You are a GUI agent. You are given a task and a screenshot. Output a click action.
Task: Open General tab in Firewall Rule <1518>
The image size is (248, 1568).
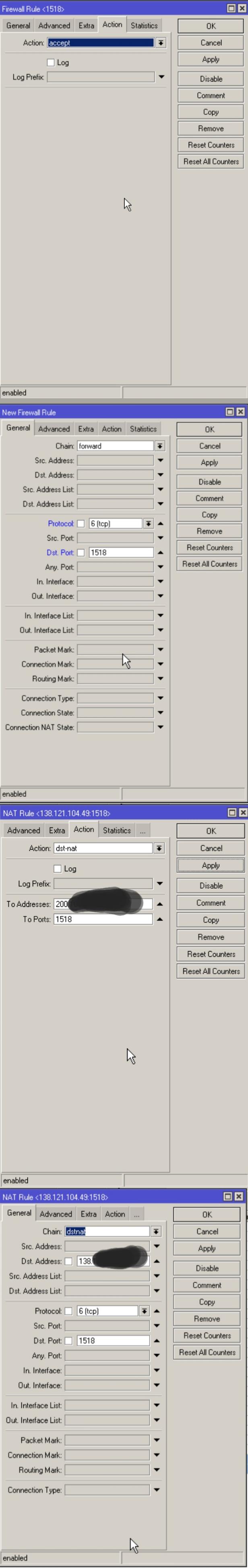point(18,25)
